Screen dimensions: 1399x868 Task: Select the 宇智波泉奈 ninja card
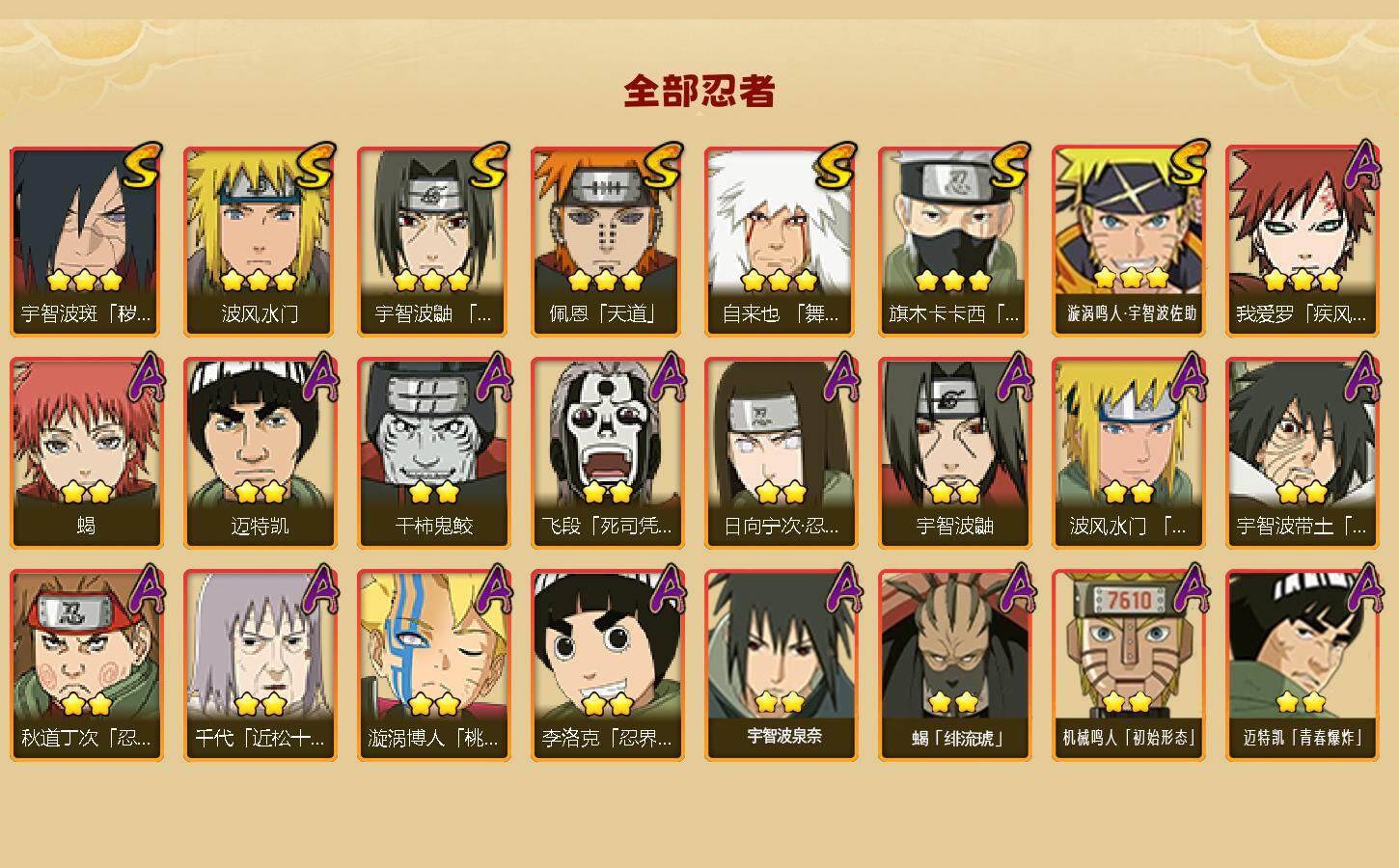coord(781,665)
